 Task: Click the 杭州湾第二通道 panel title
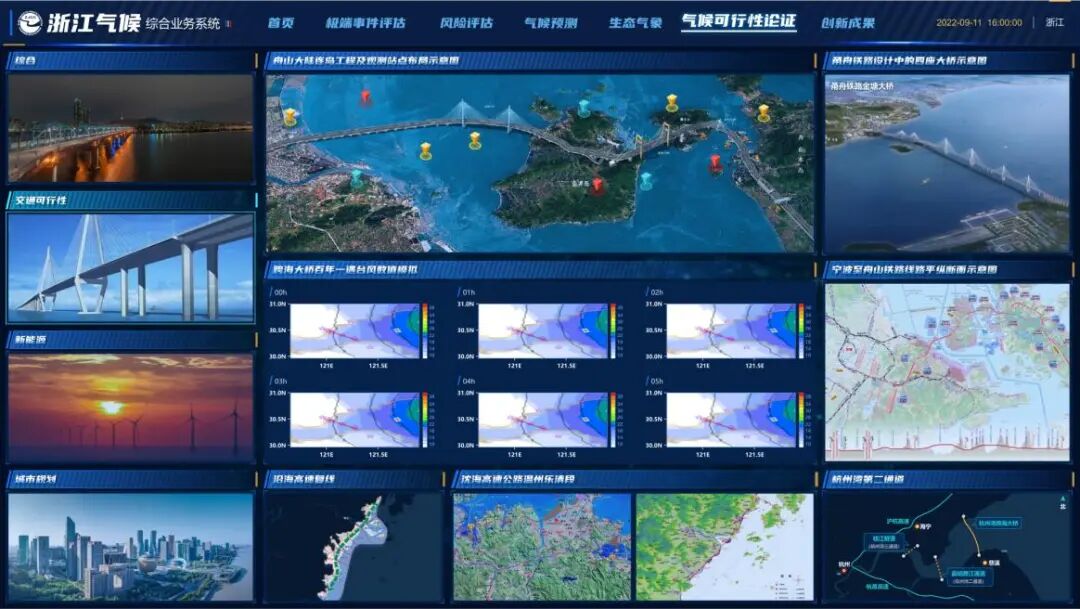pyautogui.click(x=868, y=479)
